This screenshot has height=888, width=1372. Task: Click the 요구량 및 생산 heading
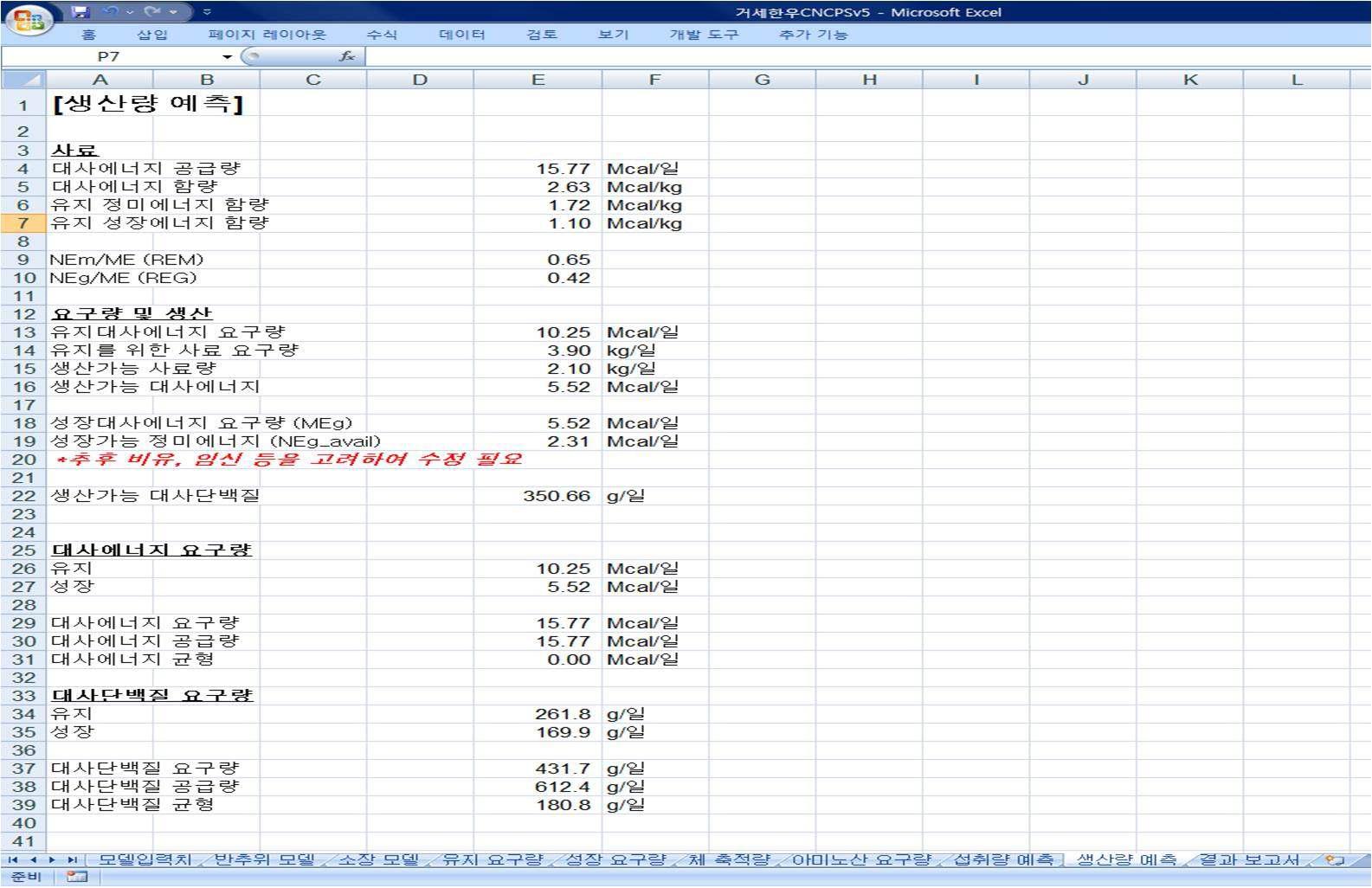pos(132,313)
